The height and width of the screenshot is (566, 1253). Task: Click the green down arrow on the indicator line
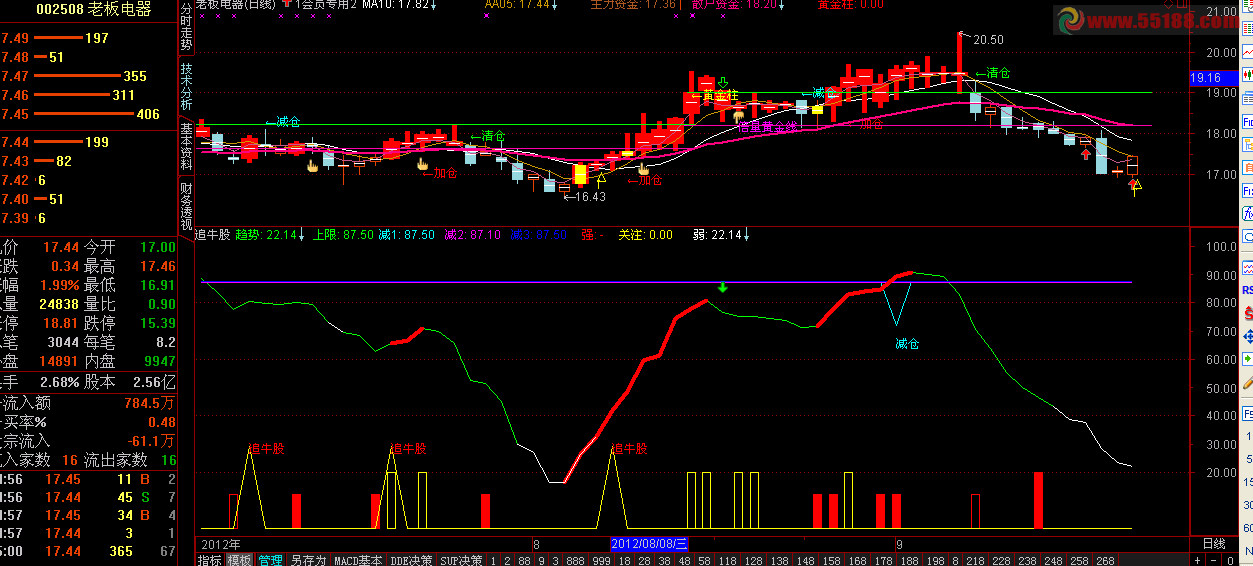click(723, 288)
